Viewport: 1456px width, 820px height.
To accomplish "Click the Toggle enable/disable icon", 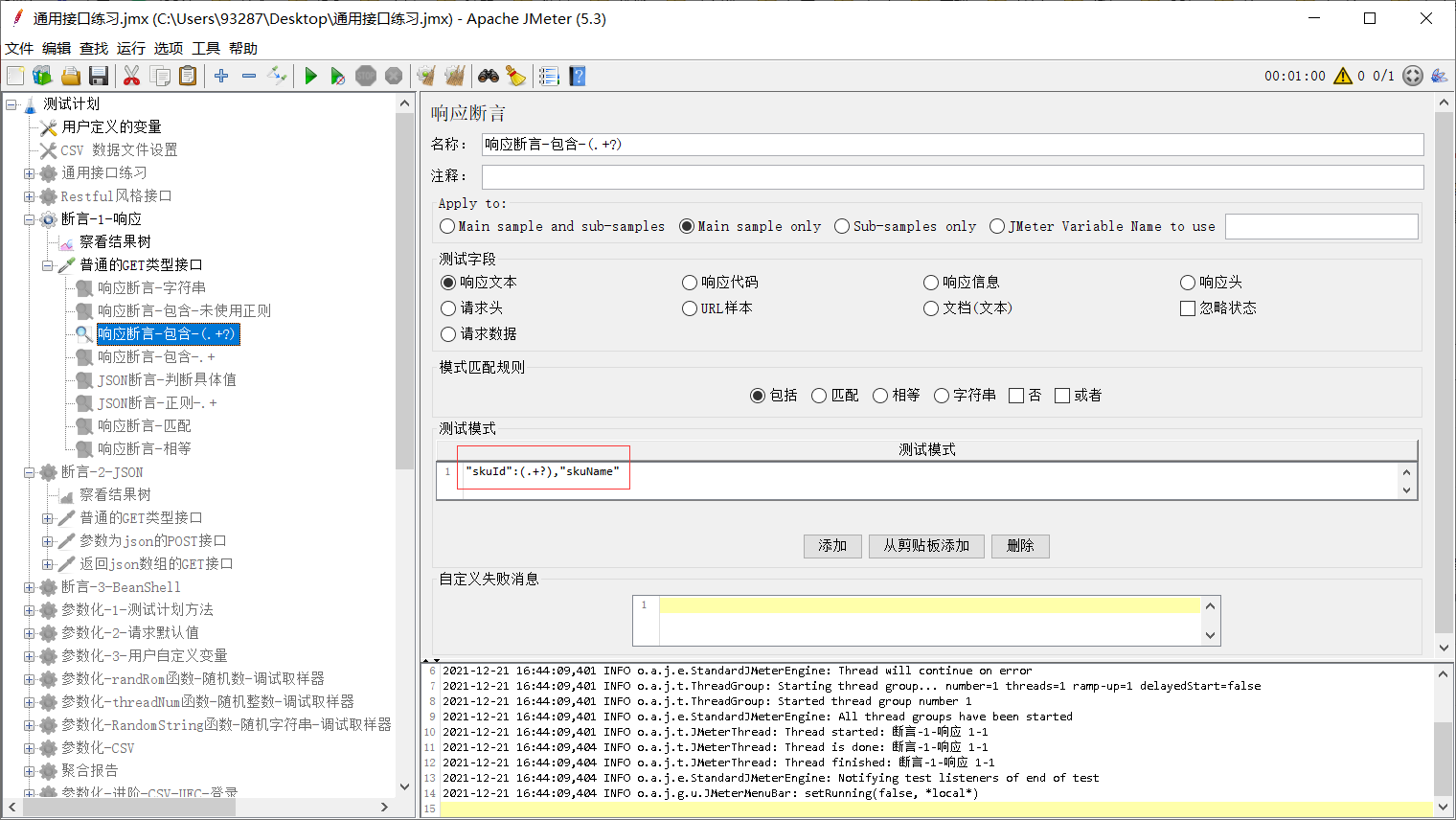I will (x=277, y=76).
